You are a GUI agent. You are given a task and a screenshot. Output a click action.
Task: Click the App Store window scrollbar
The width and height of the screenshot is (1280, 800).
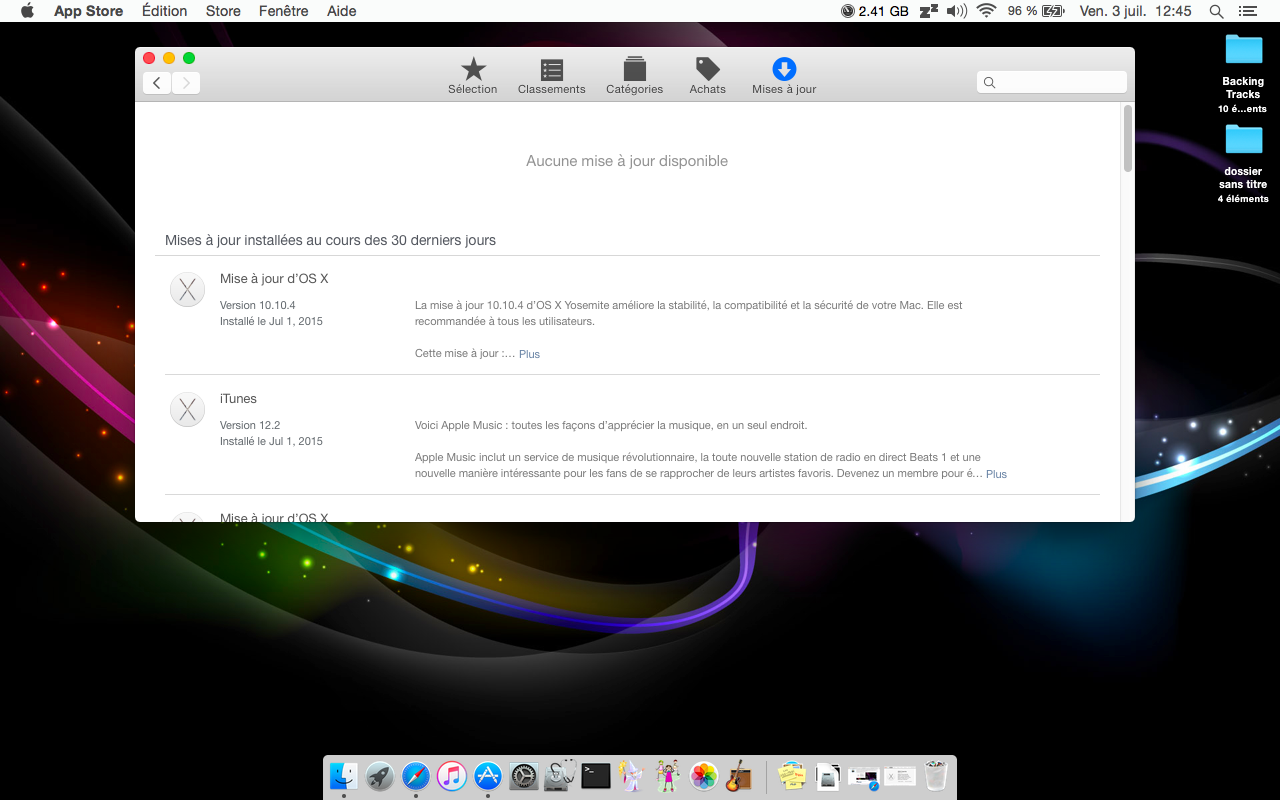coord(1128,138)
